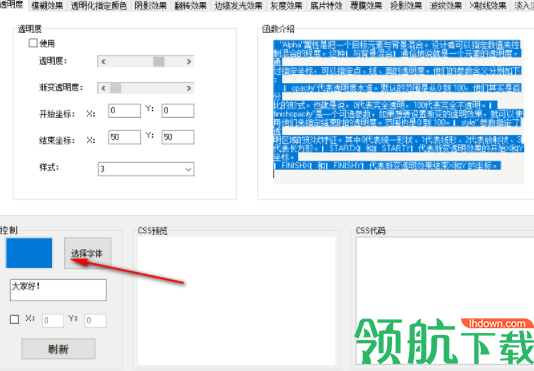Open the X射线效果 tab

[488, 5]
